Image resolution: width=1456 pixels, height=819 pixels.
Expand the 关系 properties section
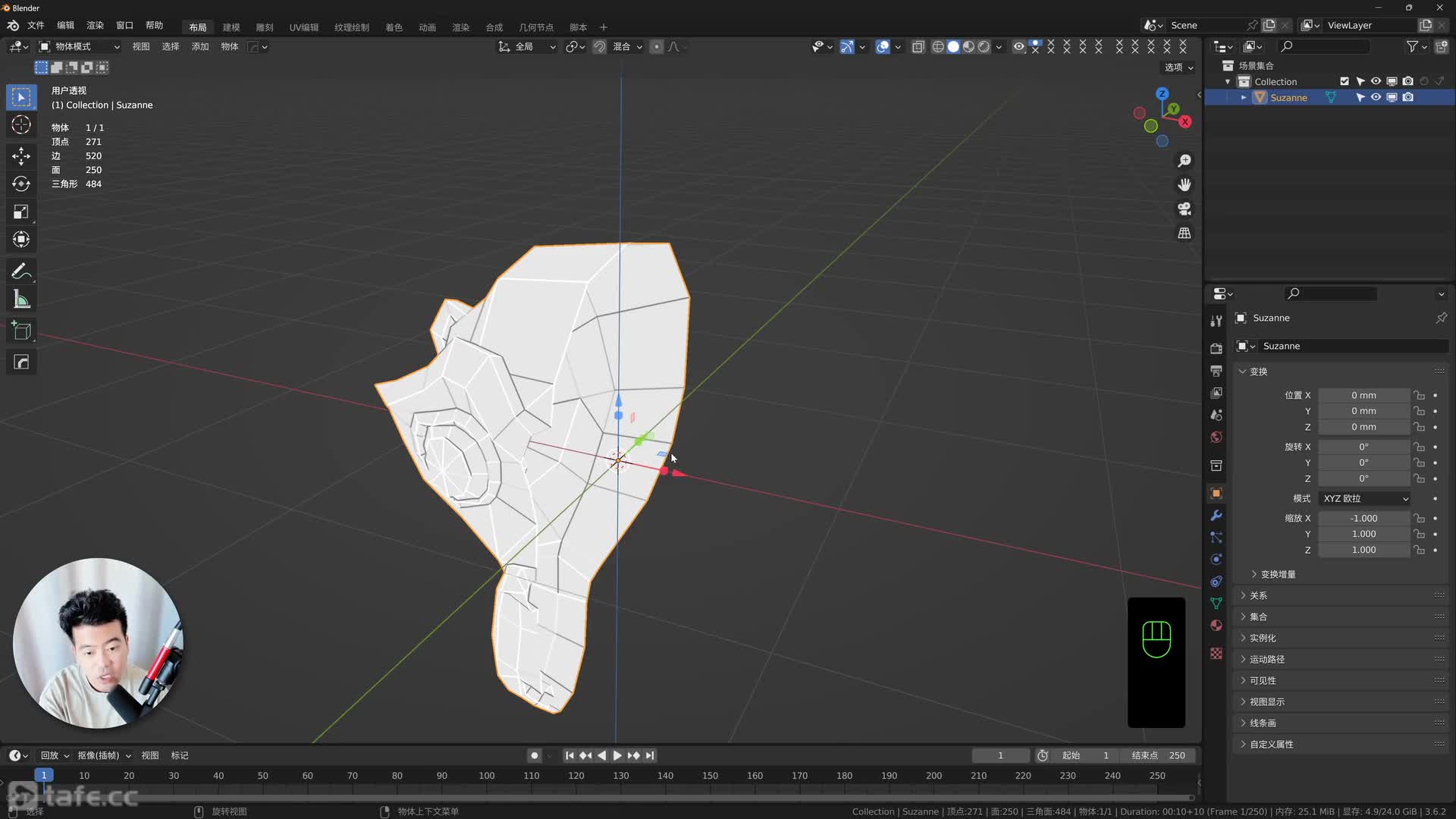point(1257,595)
